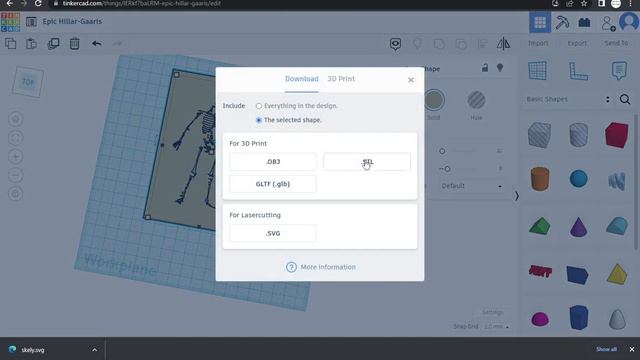This screenshot has height=360, width=640.
Task: Click the Ungroup shapes icon
Action: 461,44
